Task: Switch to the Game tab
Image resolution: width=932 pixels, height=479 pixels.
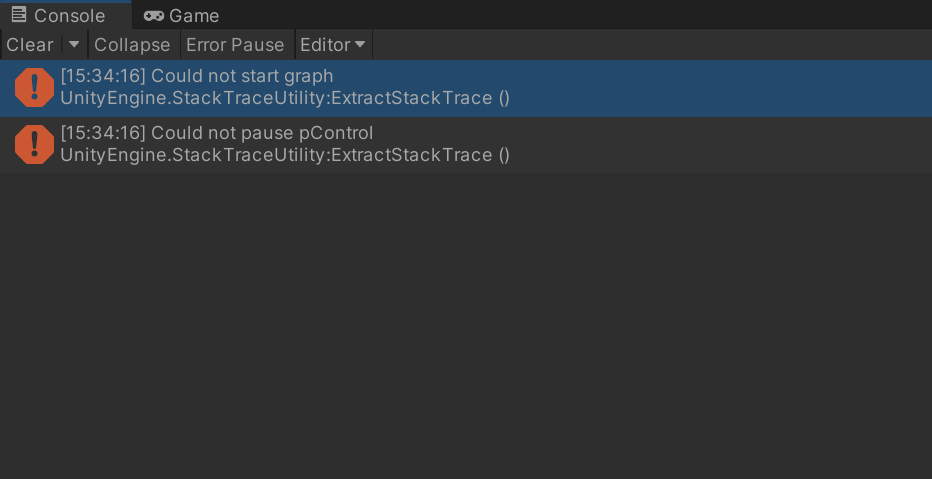Action: [x=181, y=15]
